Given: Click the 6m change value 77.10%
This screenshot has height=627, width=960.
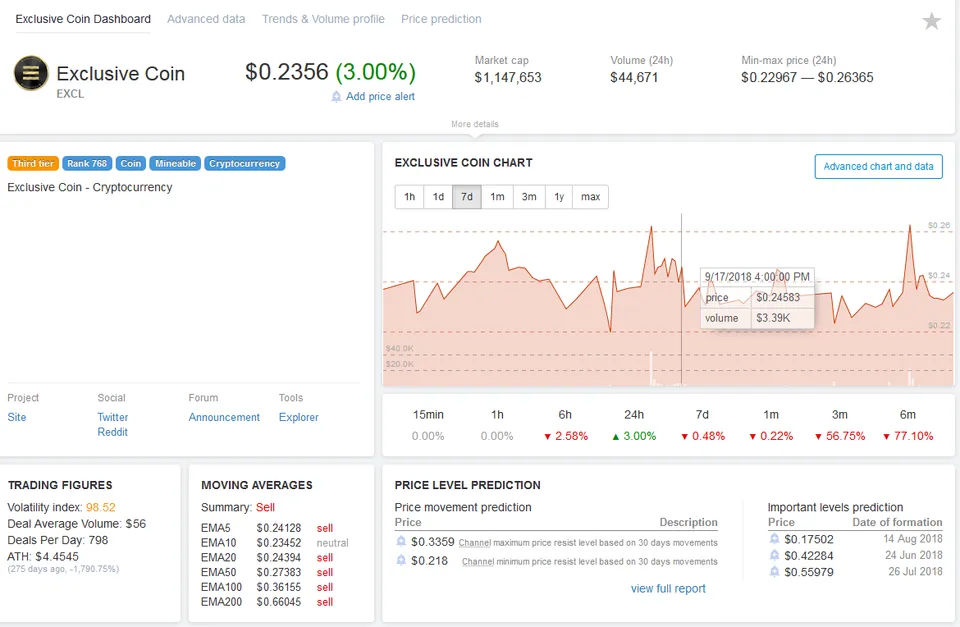Looking at the screenshot, I should pyautogui.click(x=908, y=436).
